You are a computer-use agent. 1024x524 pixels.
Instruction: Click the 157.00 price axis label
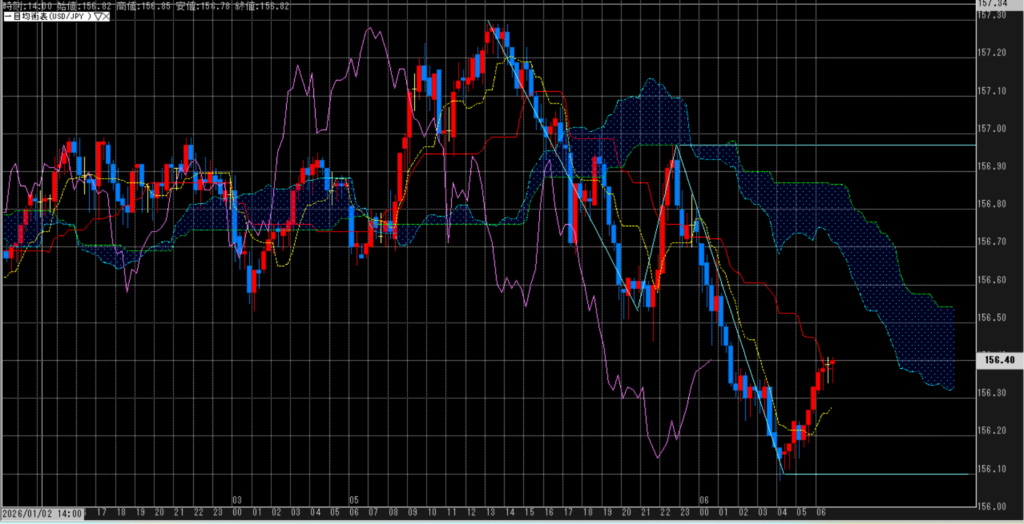pos(996,129)
